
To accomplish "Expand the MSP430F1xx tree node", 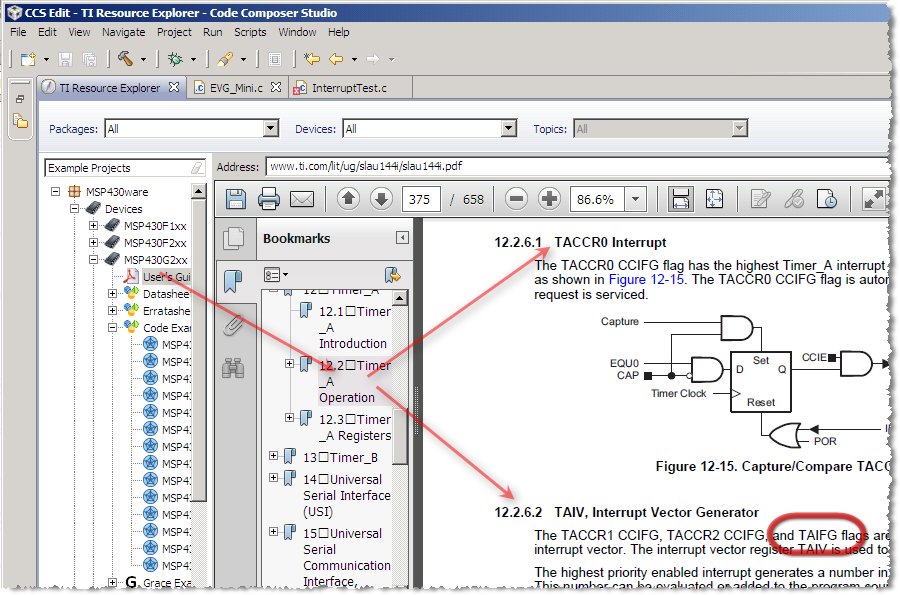I will pos(94,225).
